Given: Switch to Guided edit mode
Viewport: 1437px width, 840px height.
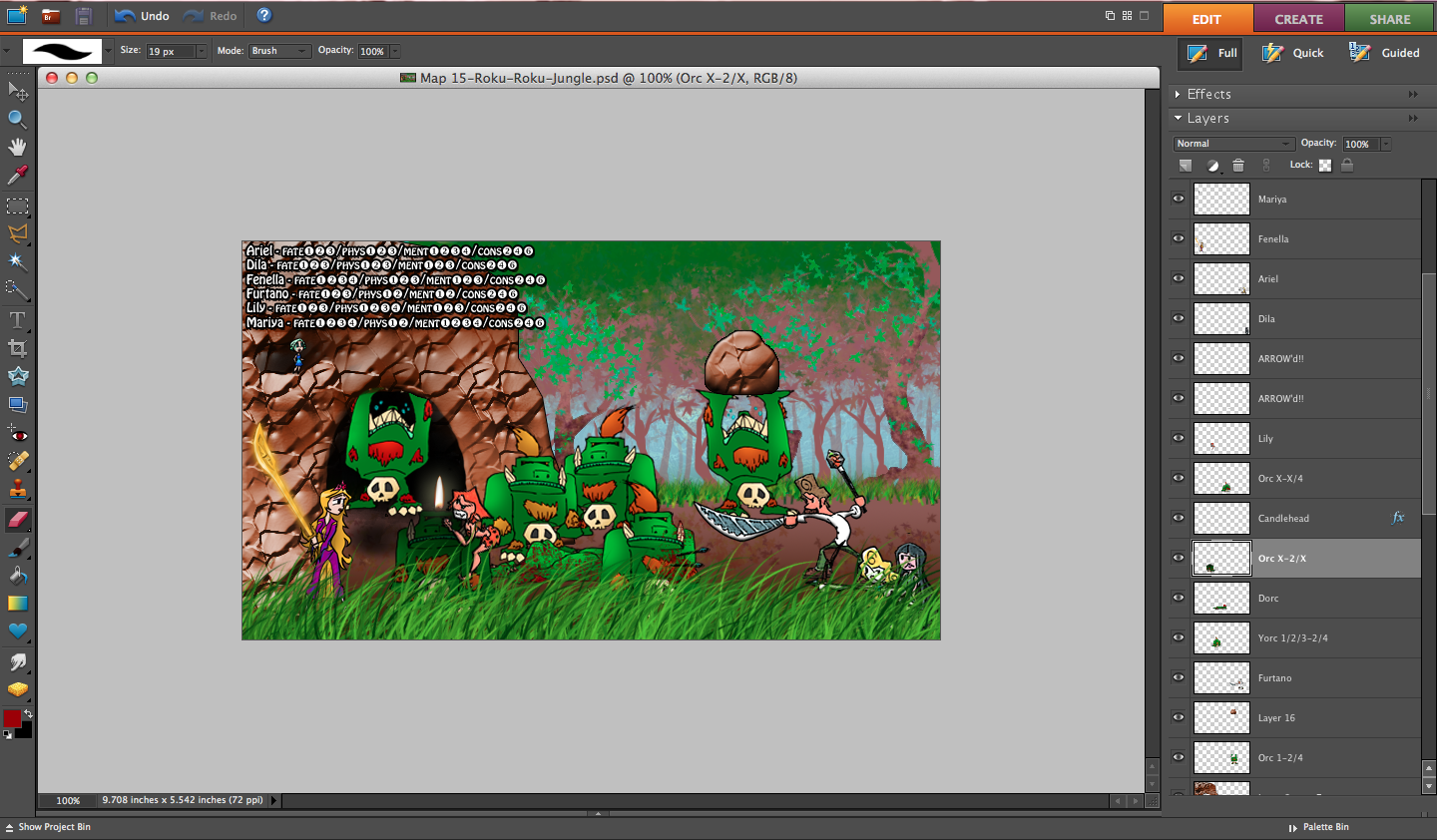Looking at the screenshot, I should click(1384, 53).
